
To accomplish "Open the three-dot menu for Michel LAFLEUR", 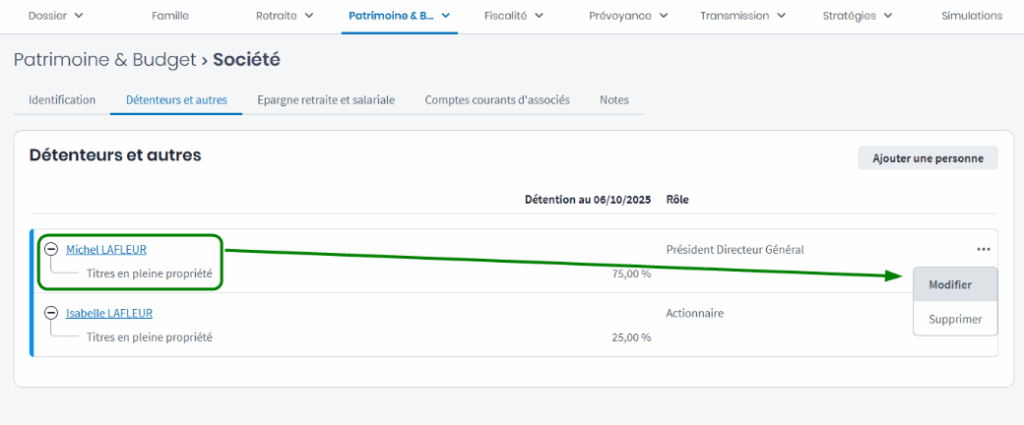I will tap(984, 249).
